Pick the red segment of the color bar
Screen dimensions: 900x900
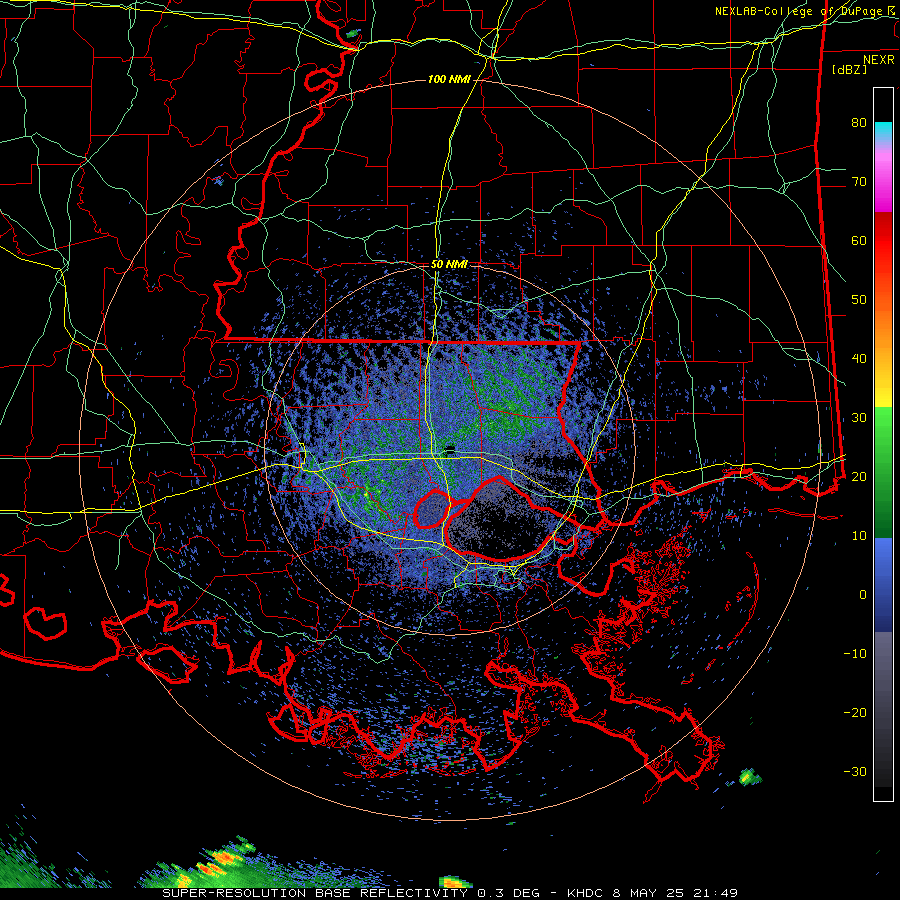[883, 241]
